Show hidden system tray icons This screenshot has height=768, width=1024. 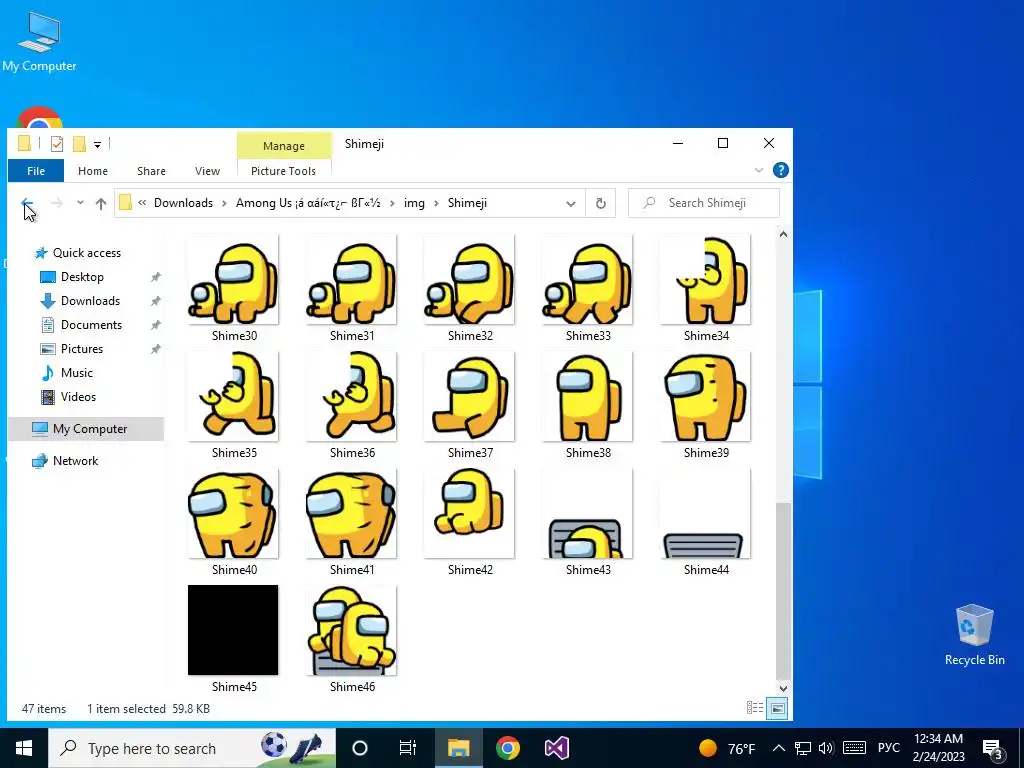coord(778,748)
